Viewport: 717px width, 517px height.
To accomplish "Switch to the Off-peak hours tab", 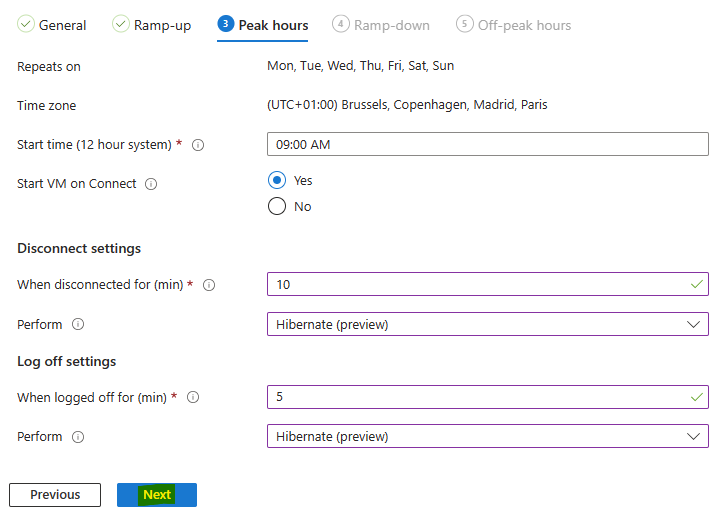I will coord(514,25).
